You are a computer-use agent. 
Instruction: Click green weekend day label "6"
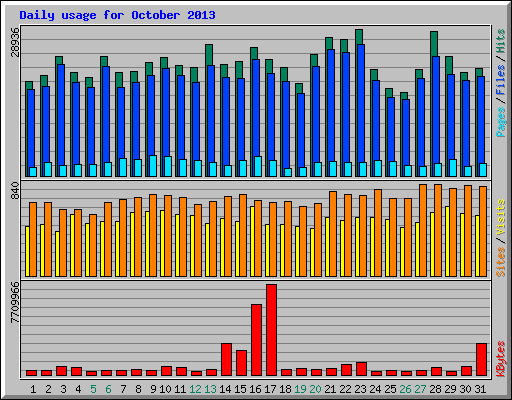click(108, 389)
